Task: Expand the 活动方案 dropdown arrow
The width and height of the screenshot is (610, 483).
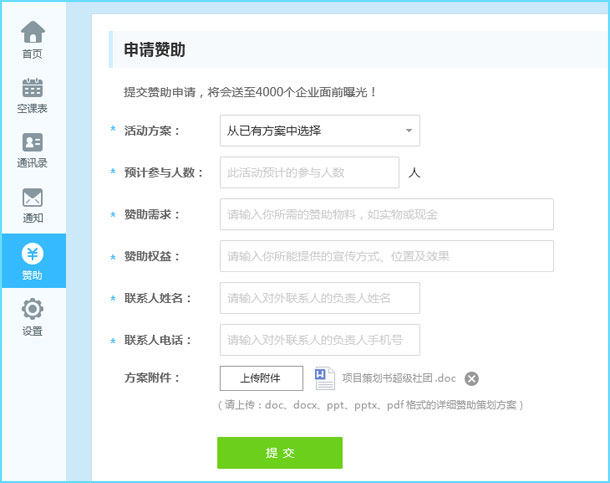Action: click(408, 131)
